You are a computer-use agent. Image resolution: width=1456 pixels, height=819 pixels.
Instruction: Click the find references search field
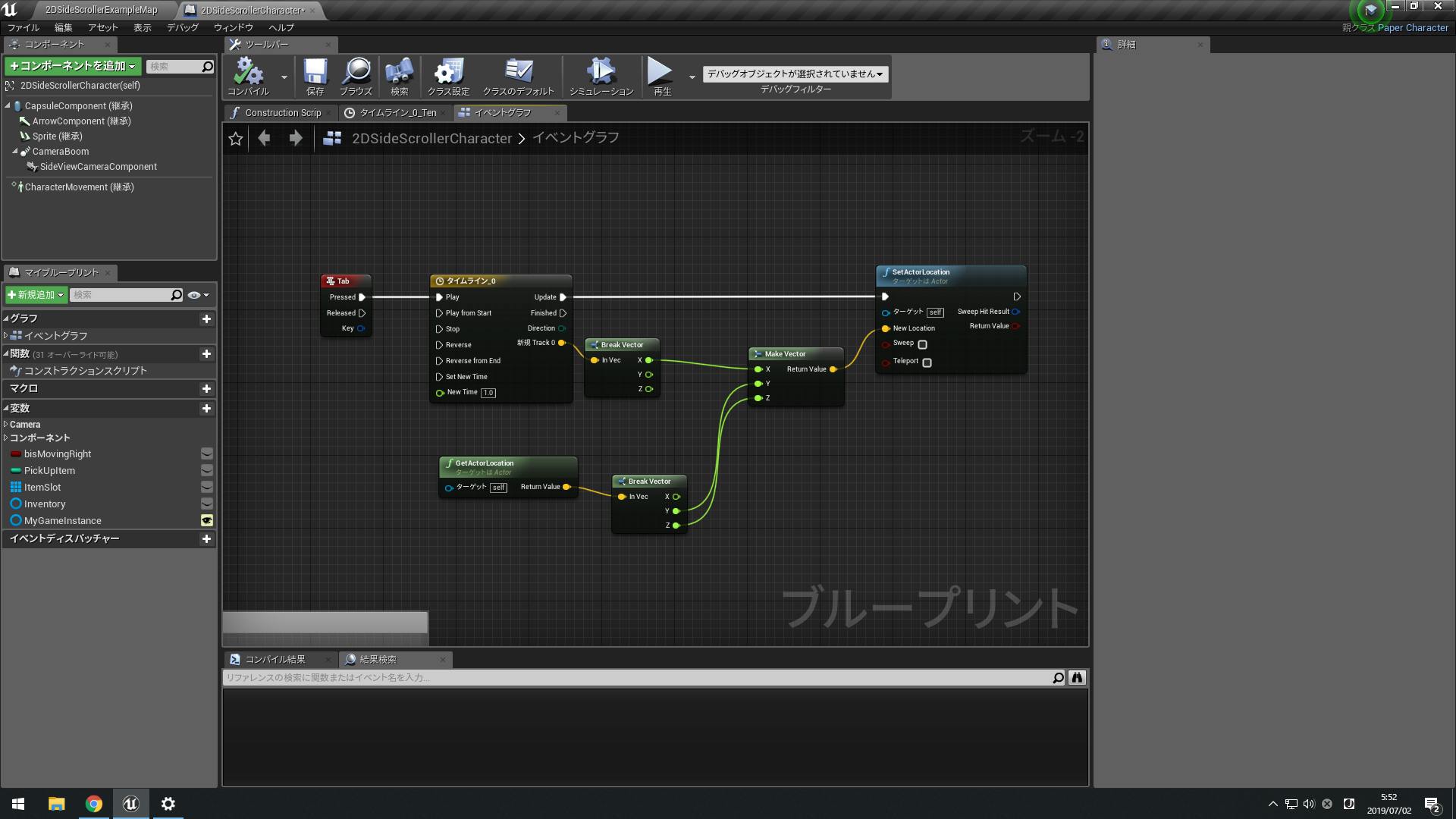635,678
